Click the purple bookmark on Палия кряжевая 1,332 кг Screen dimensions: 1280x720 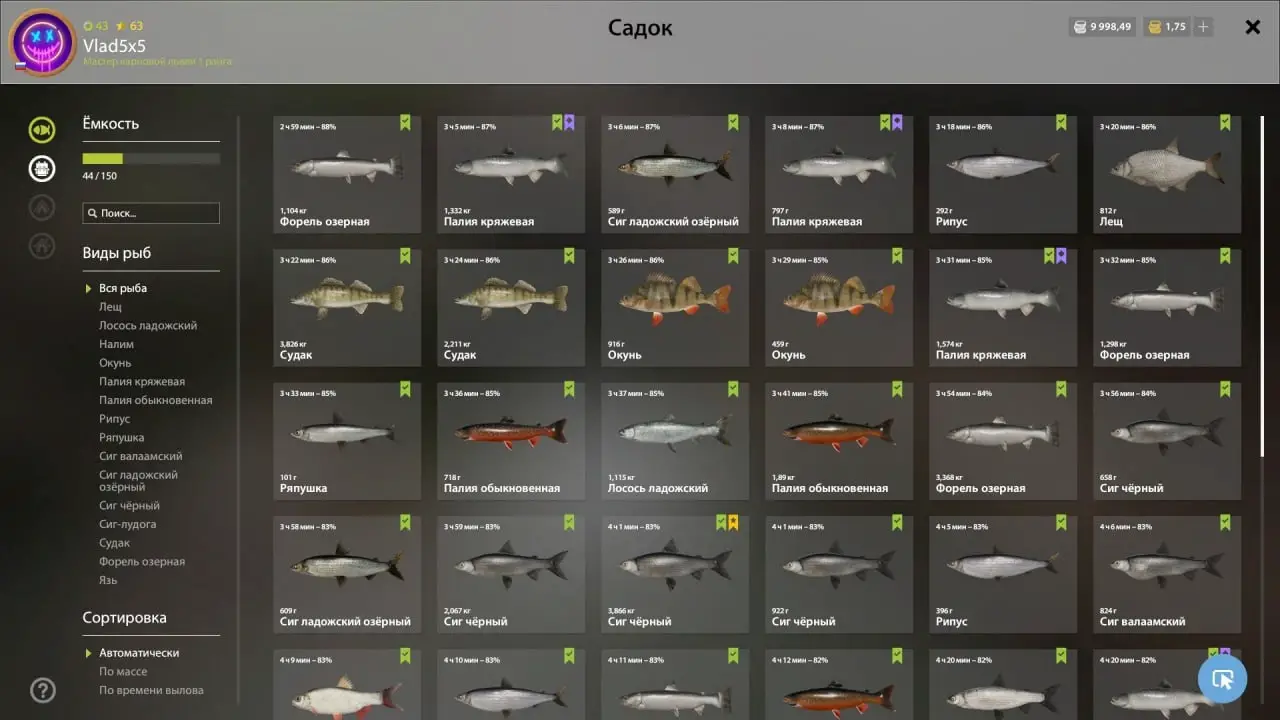pyautogui.click(x=569, y=122)
